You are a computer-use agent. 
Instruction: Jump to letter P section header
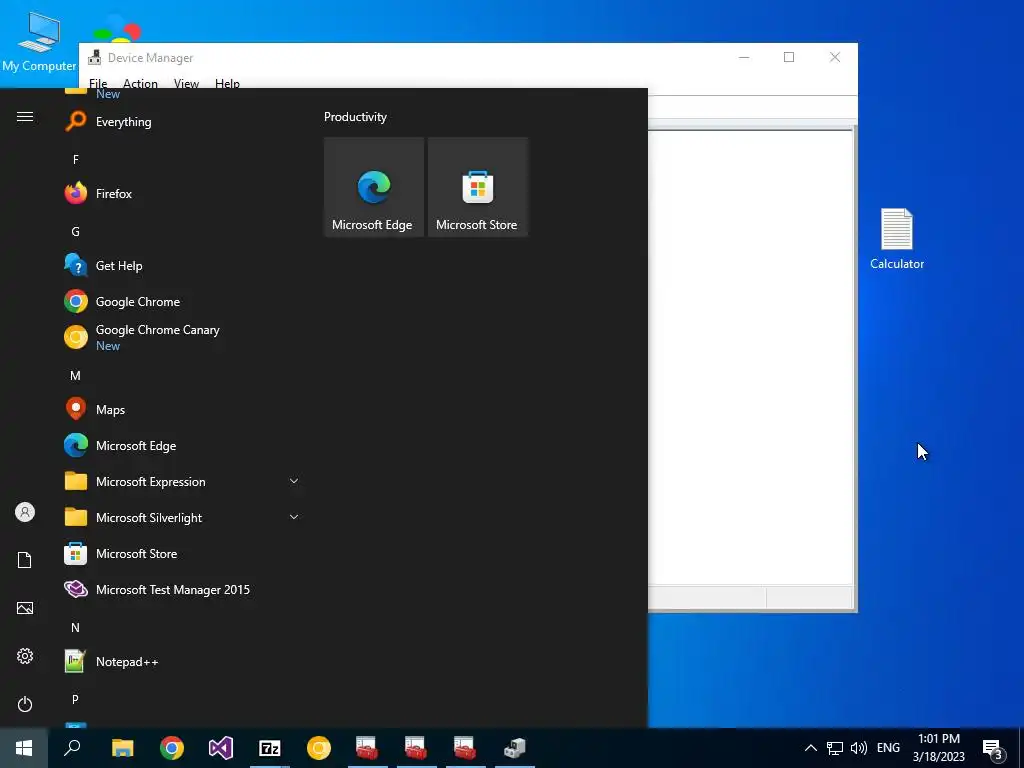click(76, 699)
